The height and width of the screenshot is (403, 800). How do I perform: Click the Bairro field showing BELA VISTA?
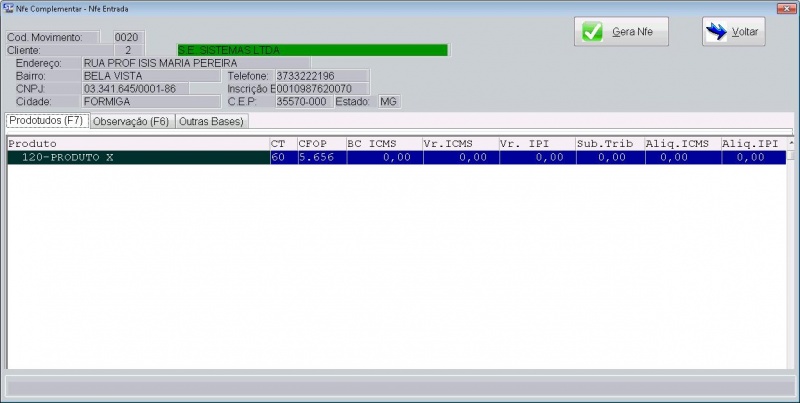pos(150,76)
